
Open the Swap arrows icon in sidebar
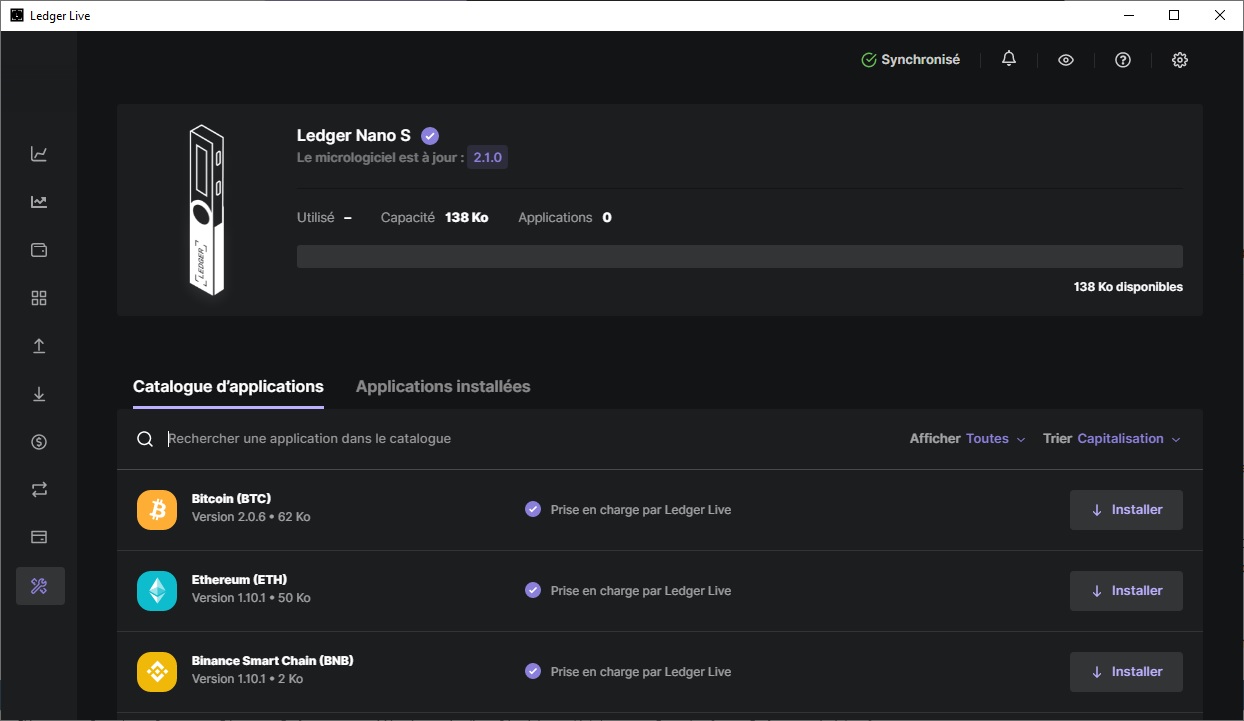pos(39,490)
